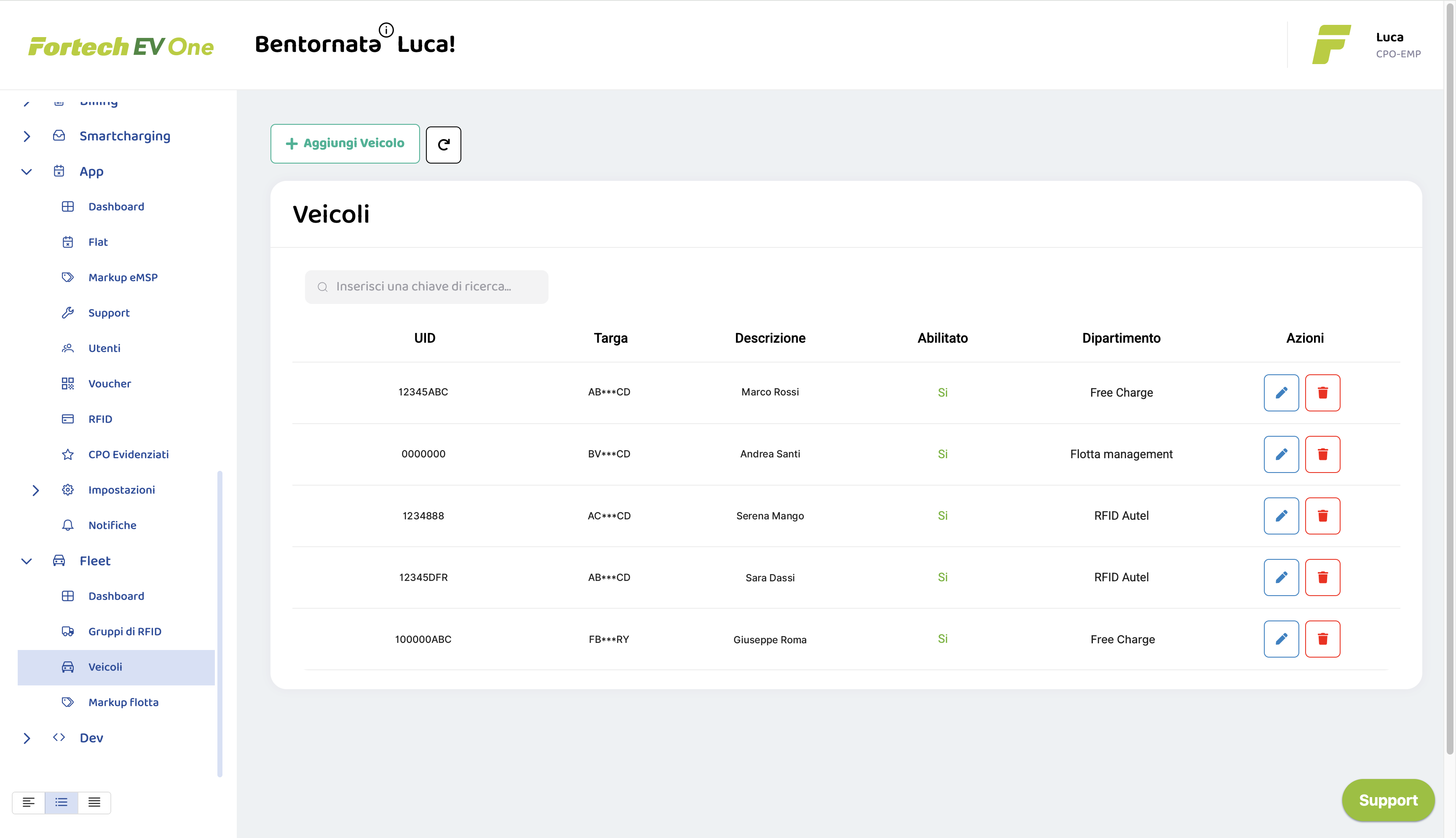Expand the Impostazioni submenu
This screenshot has height=838, width=1456.
click(x=36, y=490)
